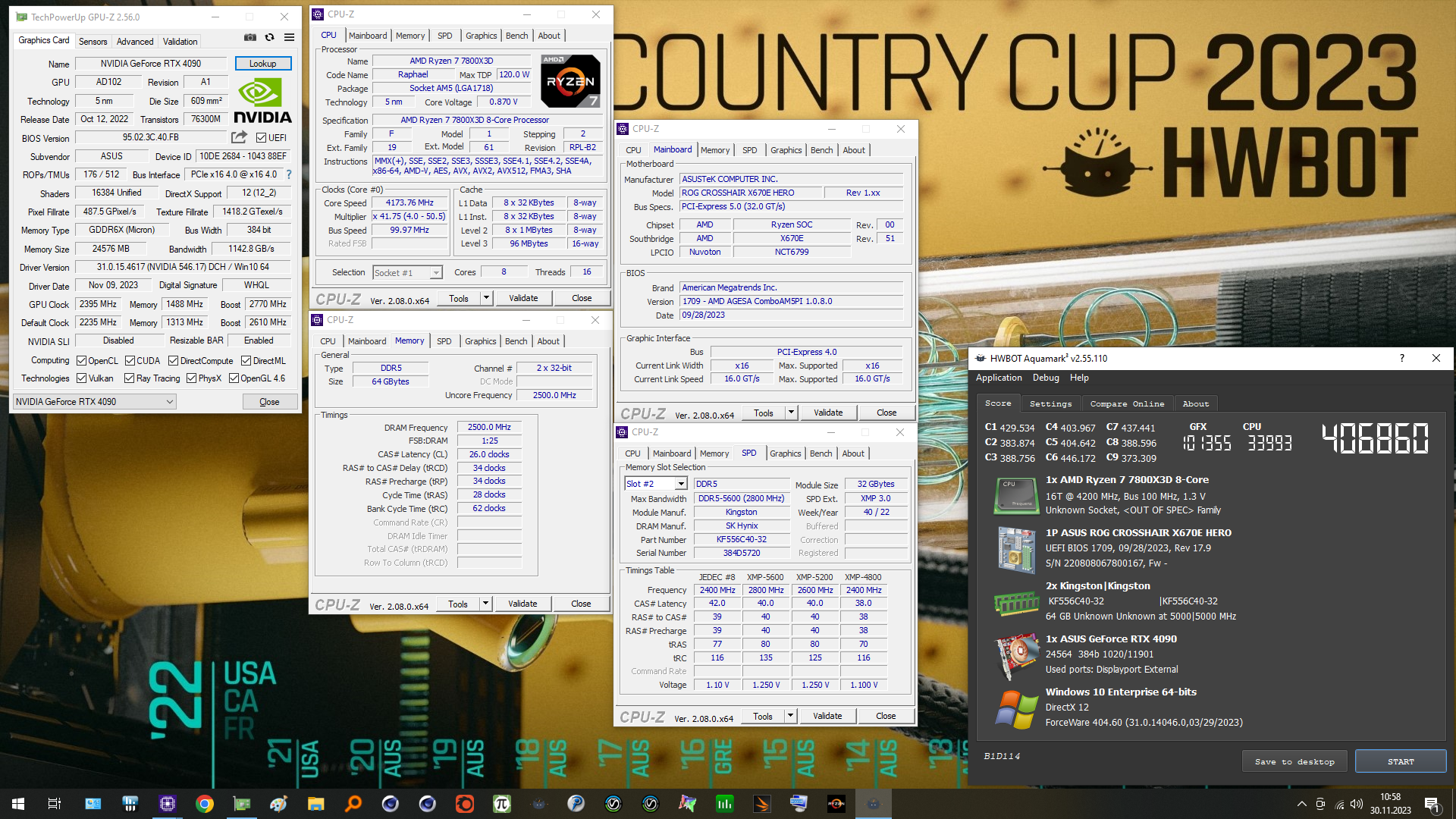Open the Validation tab in GPU-Z
This screenshot has width=1456, height=819.
[180, 42]
